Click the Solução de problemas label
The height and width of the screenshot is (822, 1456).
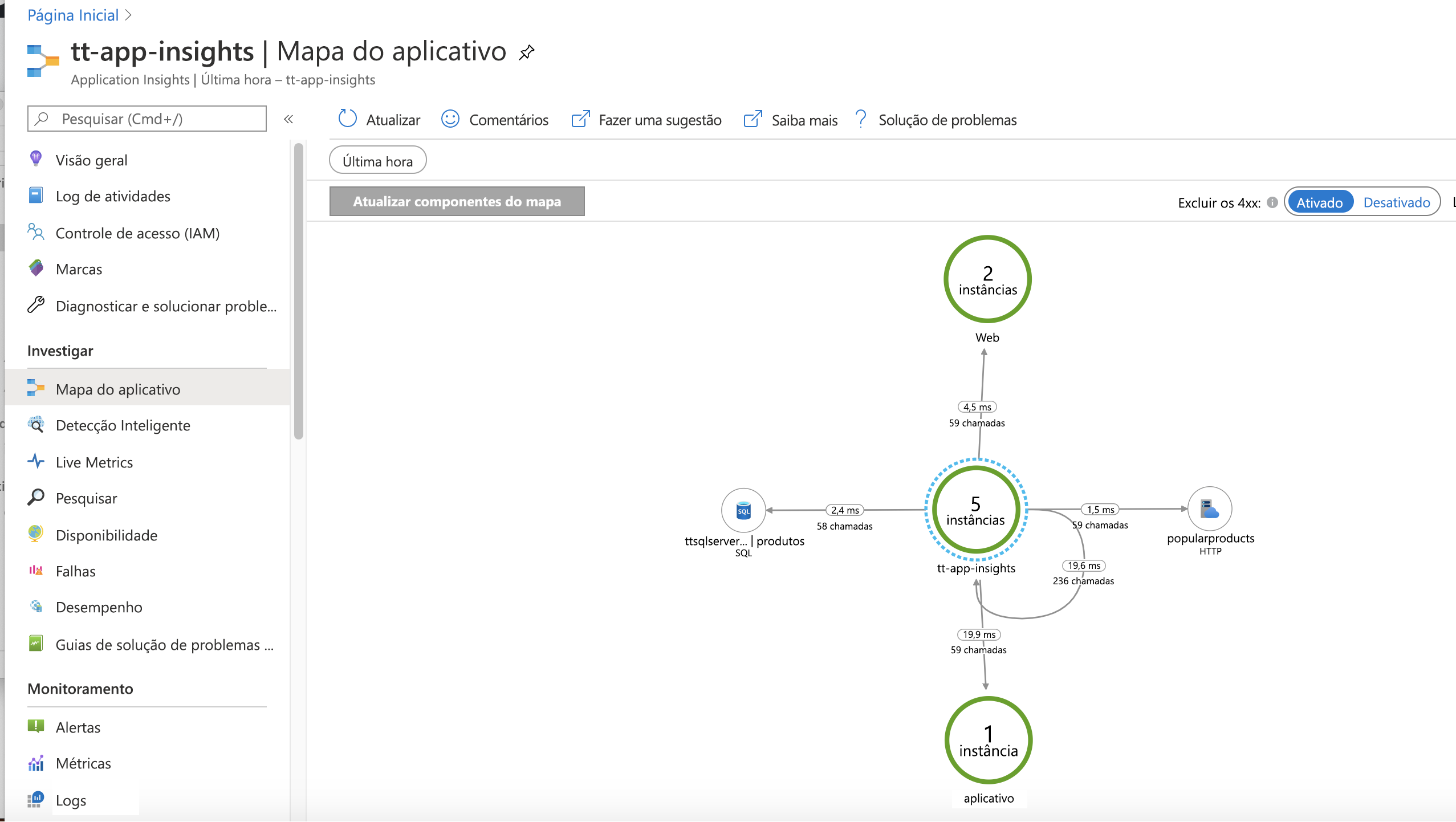pyautogui.click(x=947, y=120)
